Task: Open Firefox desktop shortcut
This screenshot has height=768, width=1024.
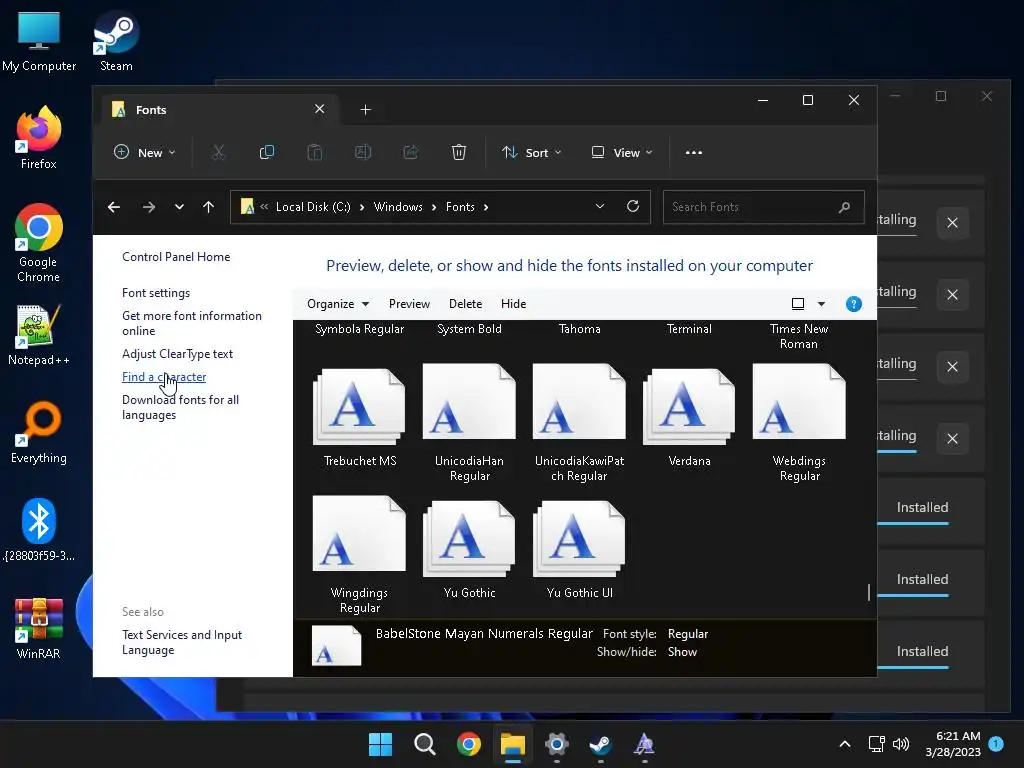Action: click(39, 138)
